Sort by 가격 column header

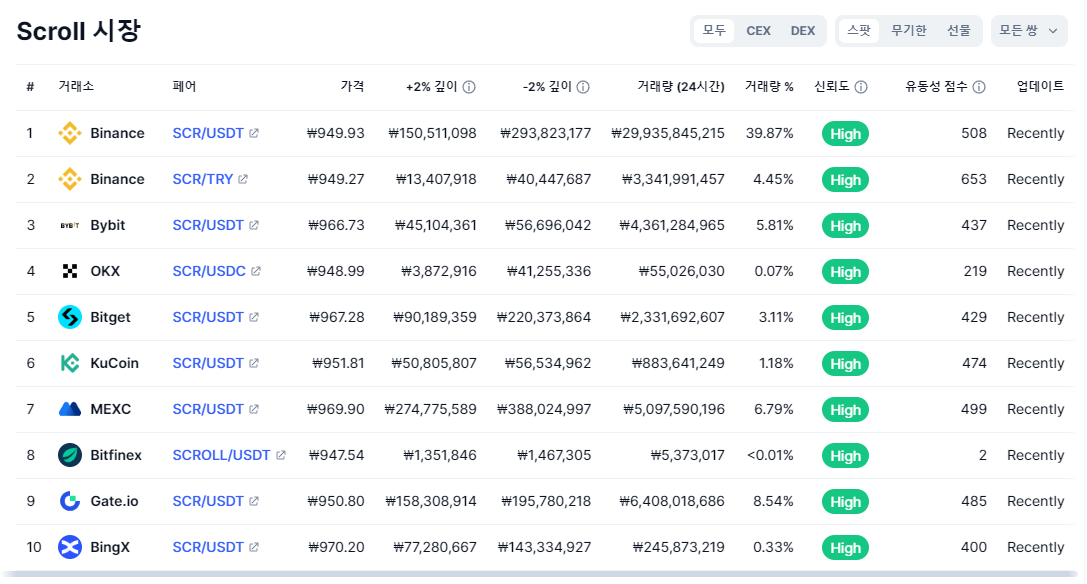(352, 87)
